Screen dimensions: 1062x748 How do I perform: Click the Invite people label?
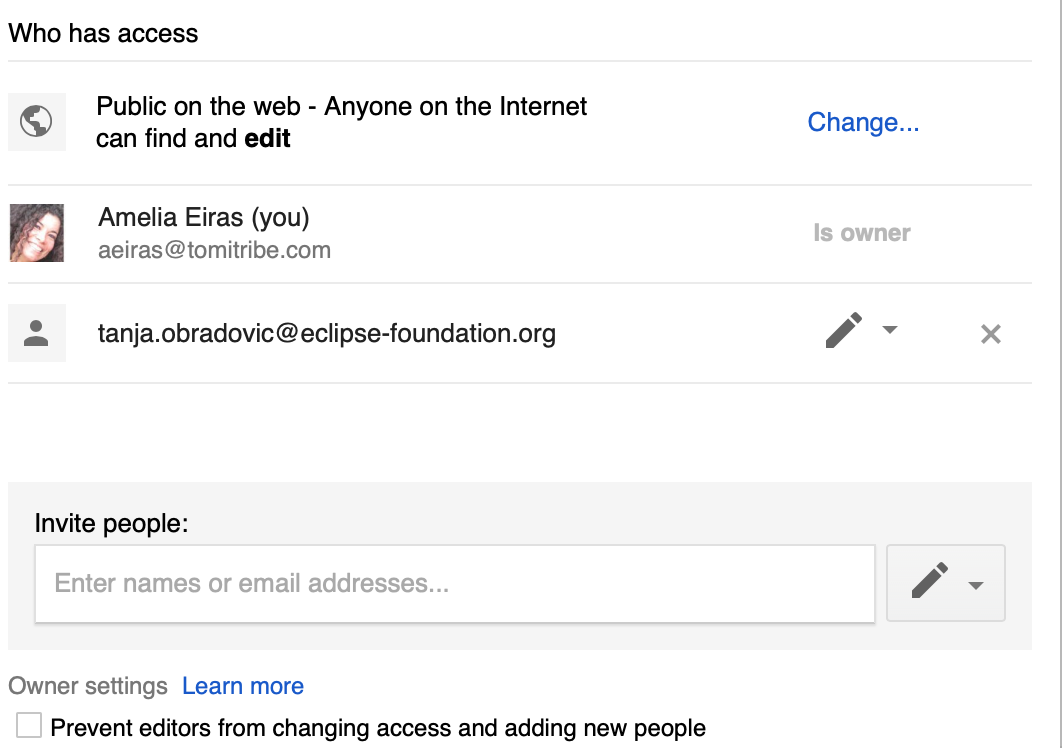[112, 523]
